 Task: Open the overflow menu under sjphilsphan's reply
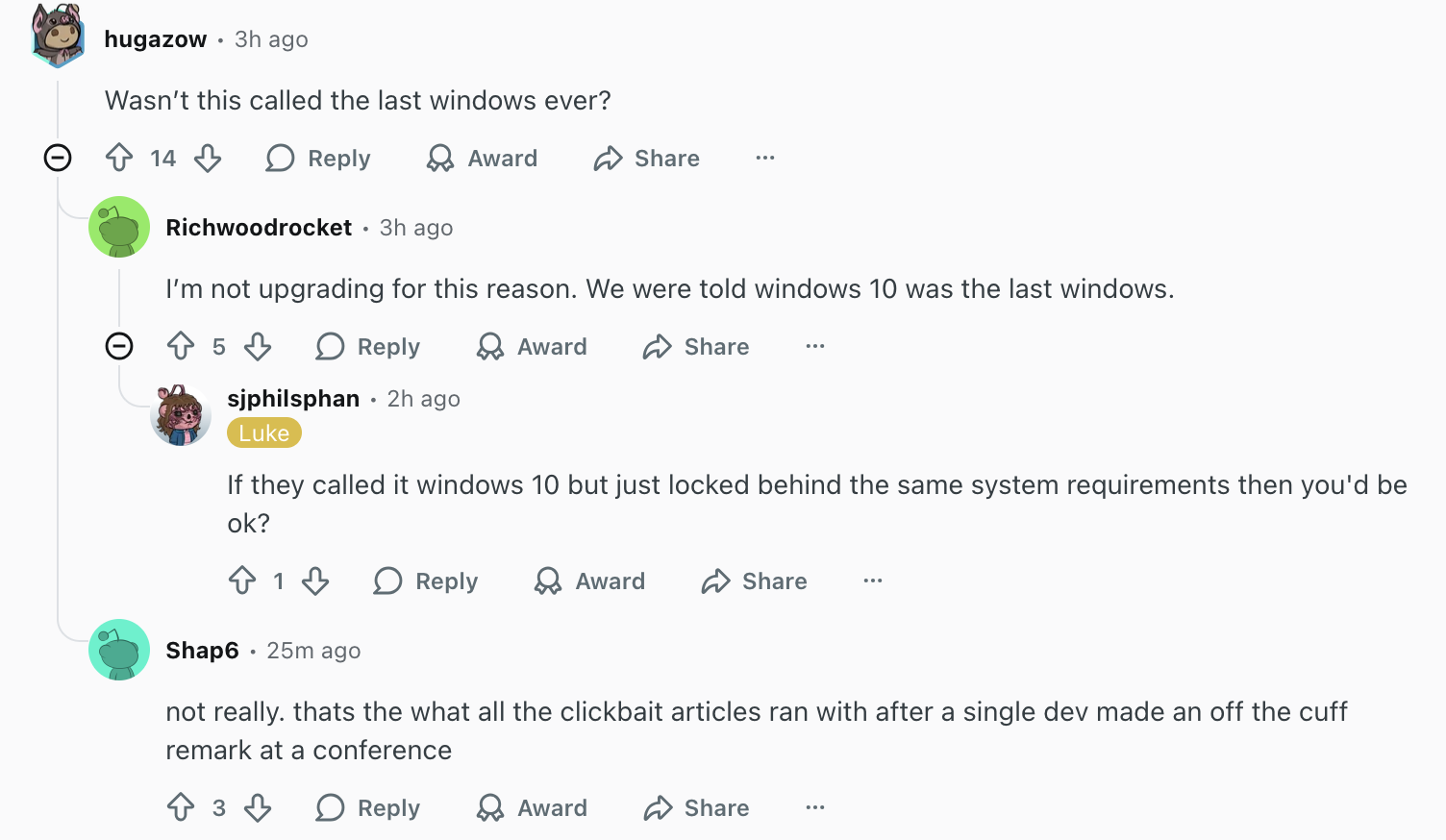point(872,581)
